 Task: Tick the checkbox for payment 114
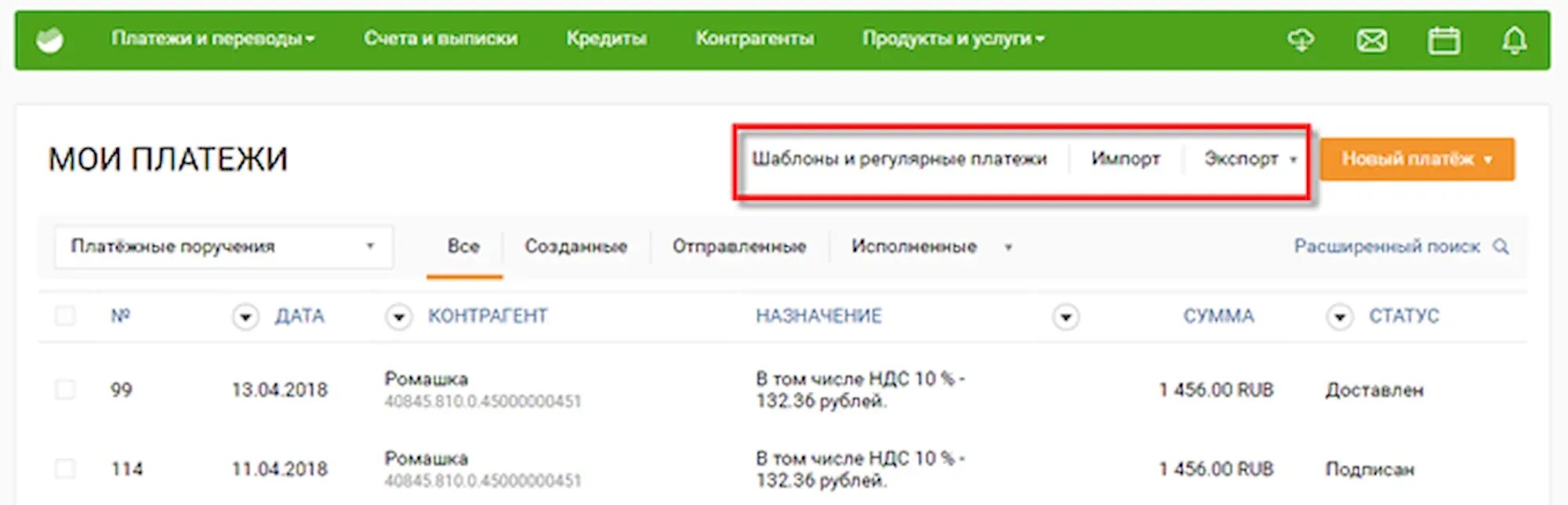65,469
